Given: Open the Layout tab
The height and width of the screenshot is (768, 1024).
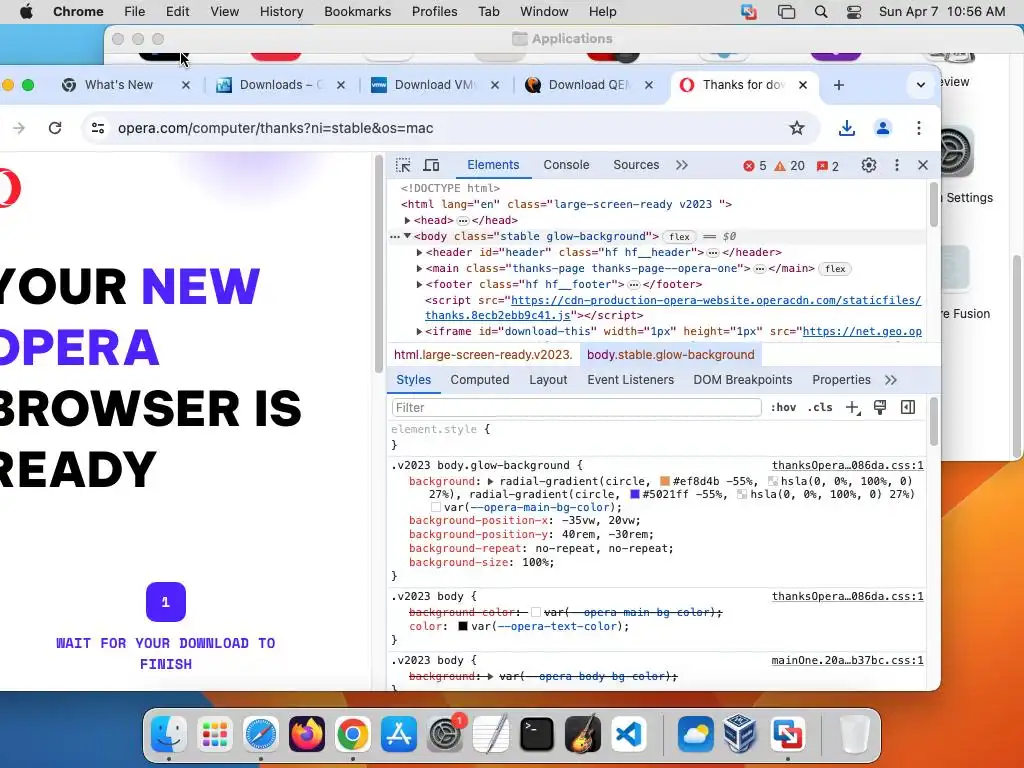Looking at the screenshot, I should [548, 380].
